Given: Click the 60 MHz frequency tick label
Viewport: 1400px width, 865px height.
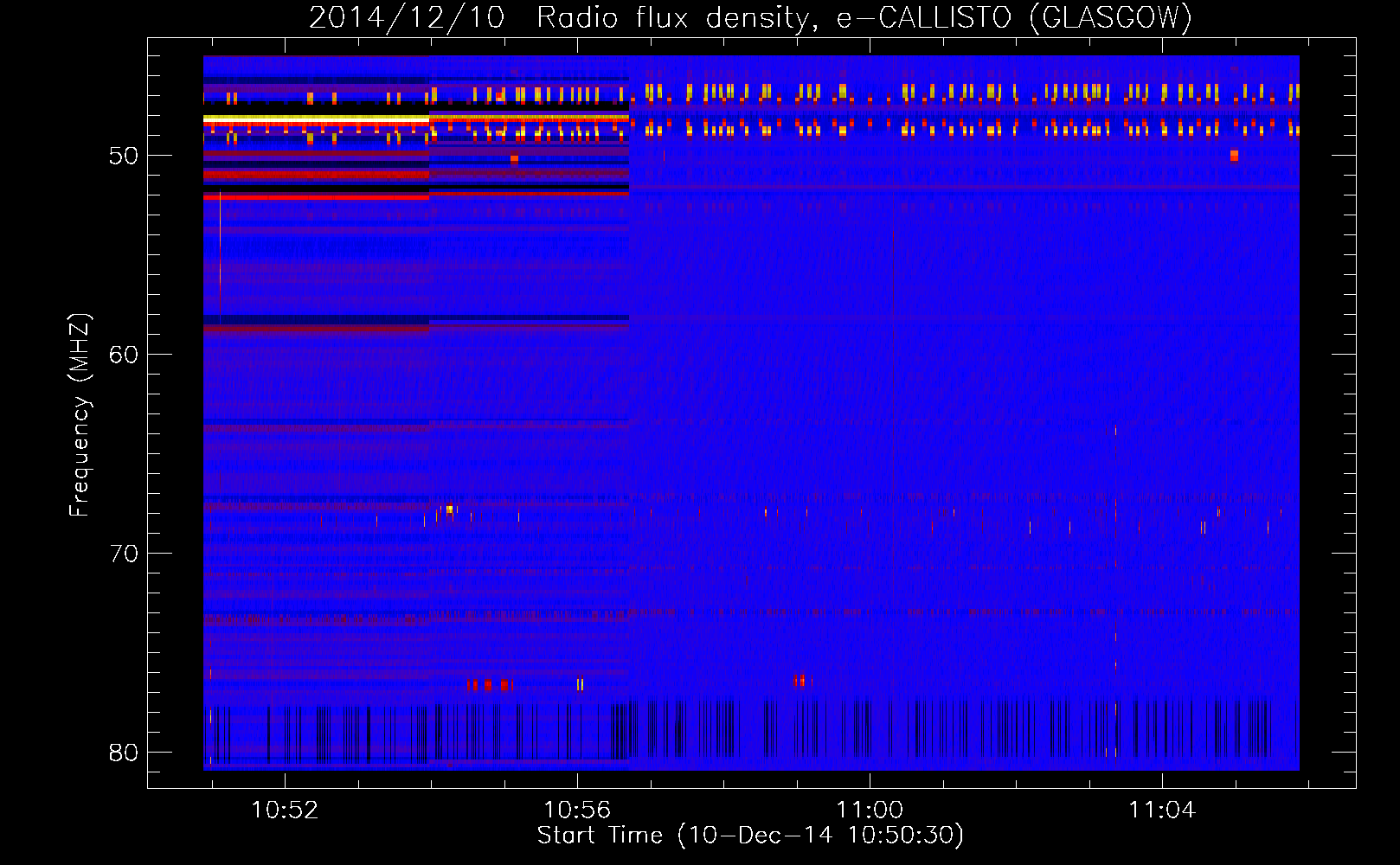Looking at the screenshot, I should (x=124, y=355).
